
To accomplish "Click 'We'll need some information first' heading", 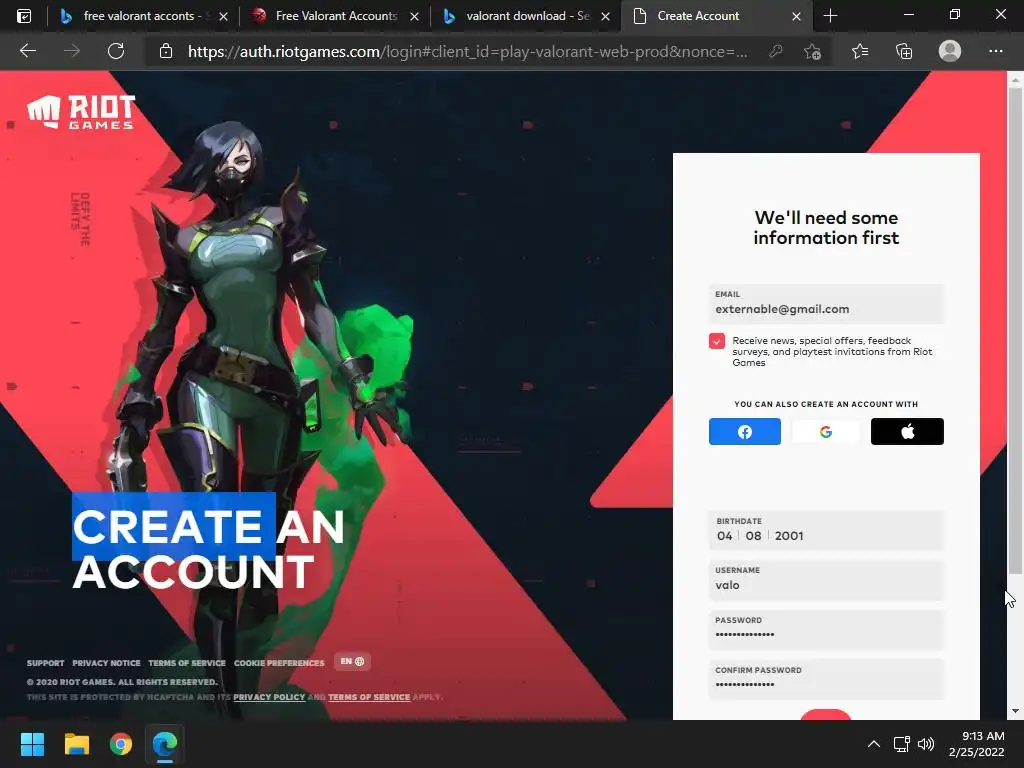I will click(x=826, y=227).
